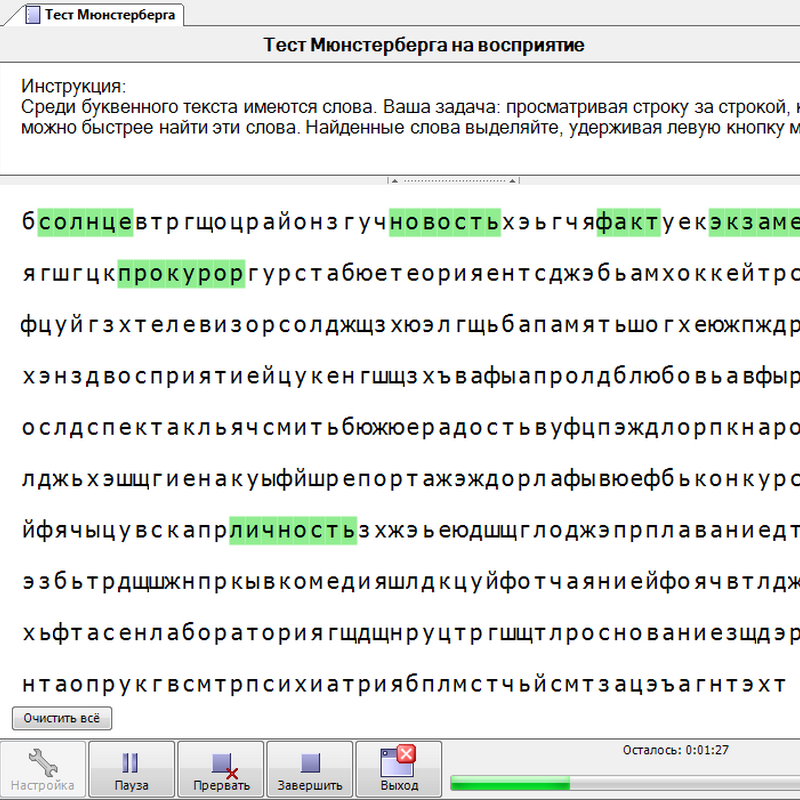The width and height of the screenshot is (800, 800).
Task: Click the Очистить всё button
Action: 62,718
